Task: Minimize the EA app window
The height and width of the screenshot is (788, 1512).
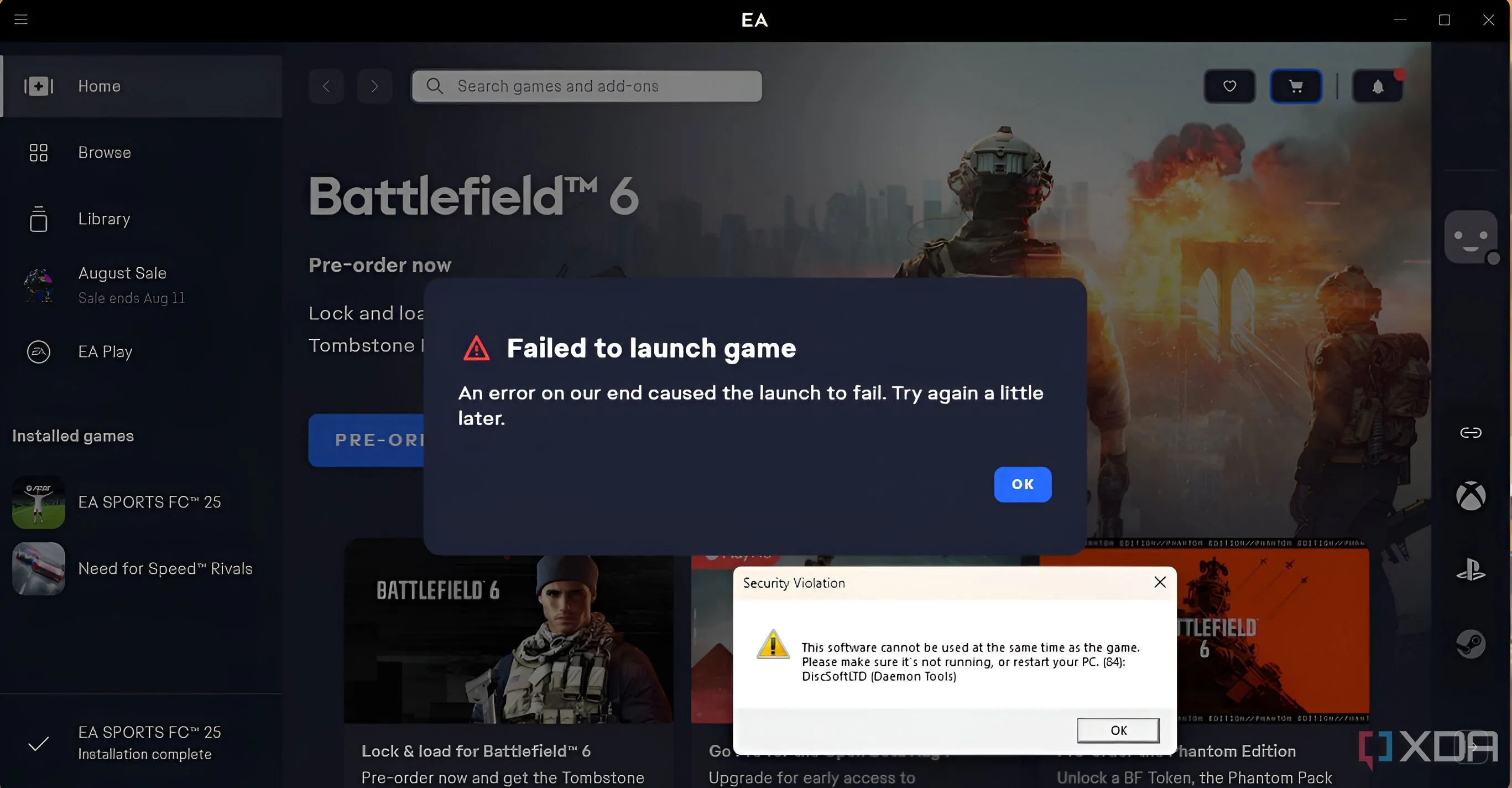Action: pos(1400,19)
